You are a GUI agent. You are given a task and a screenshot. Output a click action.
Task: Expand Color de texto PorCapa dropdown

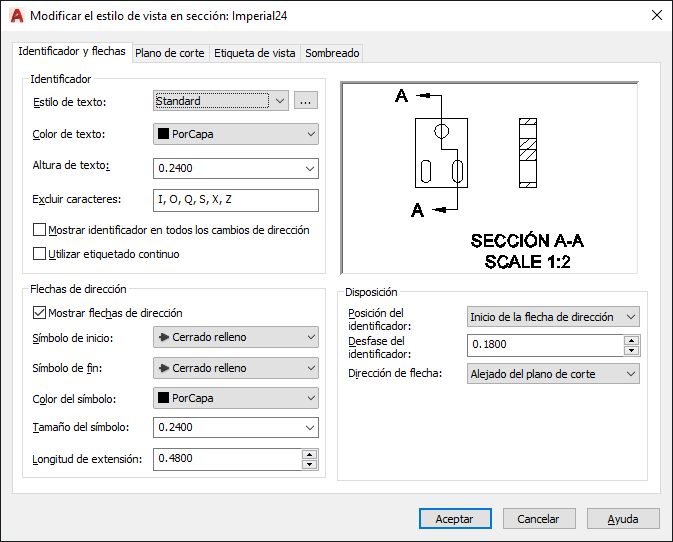pyautogui.click(x=236, y=134)
